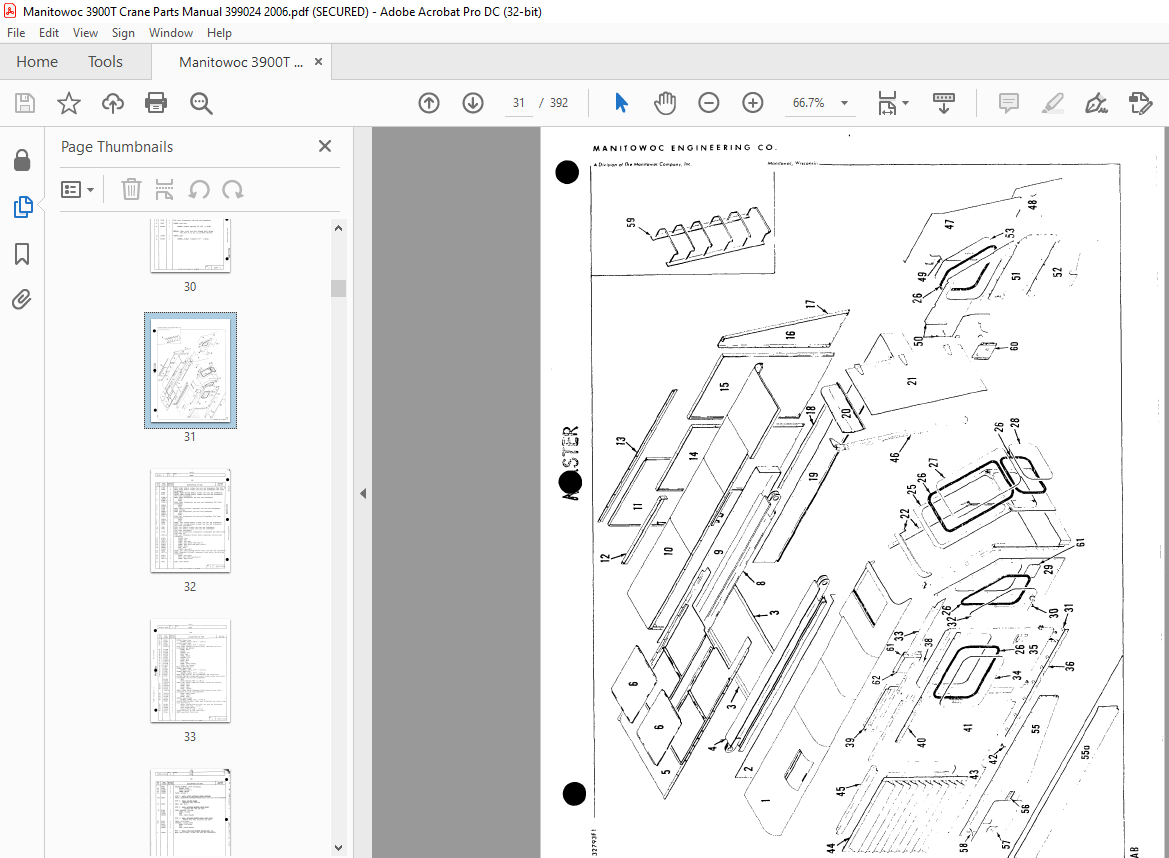The width and height of the screenshot is (1169, 858).
Task: Open the File menu
Action: (16, 33)
